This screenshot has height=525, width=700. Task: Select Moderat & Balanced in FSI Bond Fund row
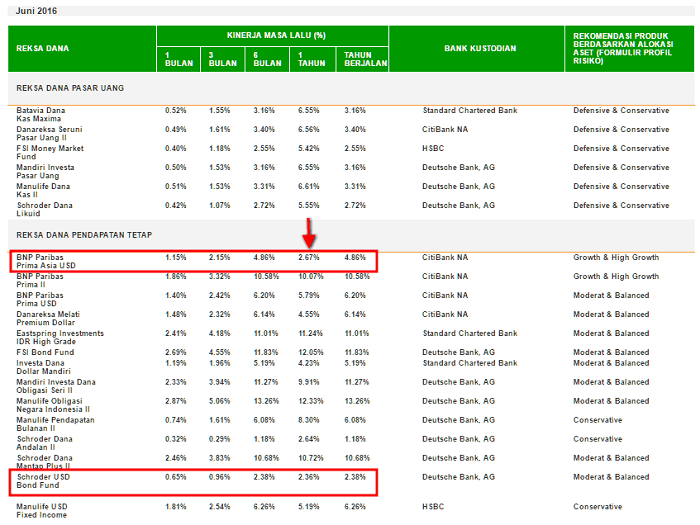[x=611, y=352]
